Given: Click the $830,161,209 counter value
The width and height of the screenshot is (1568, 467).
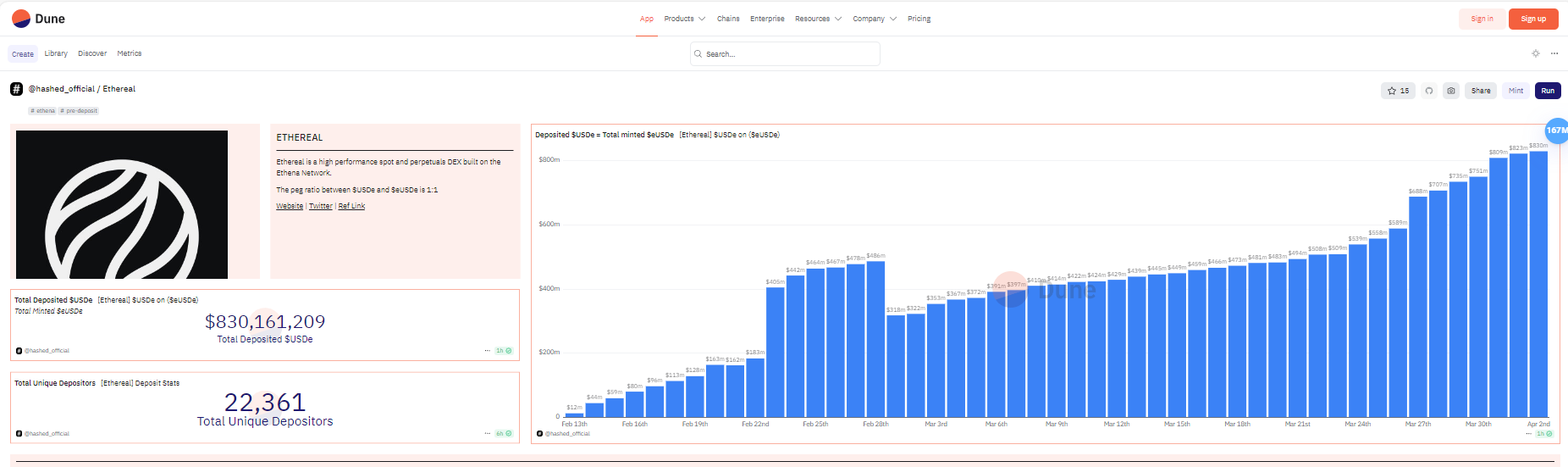Looking at the screenshot, I should coord(265,322).
